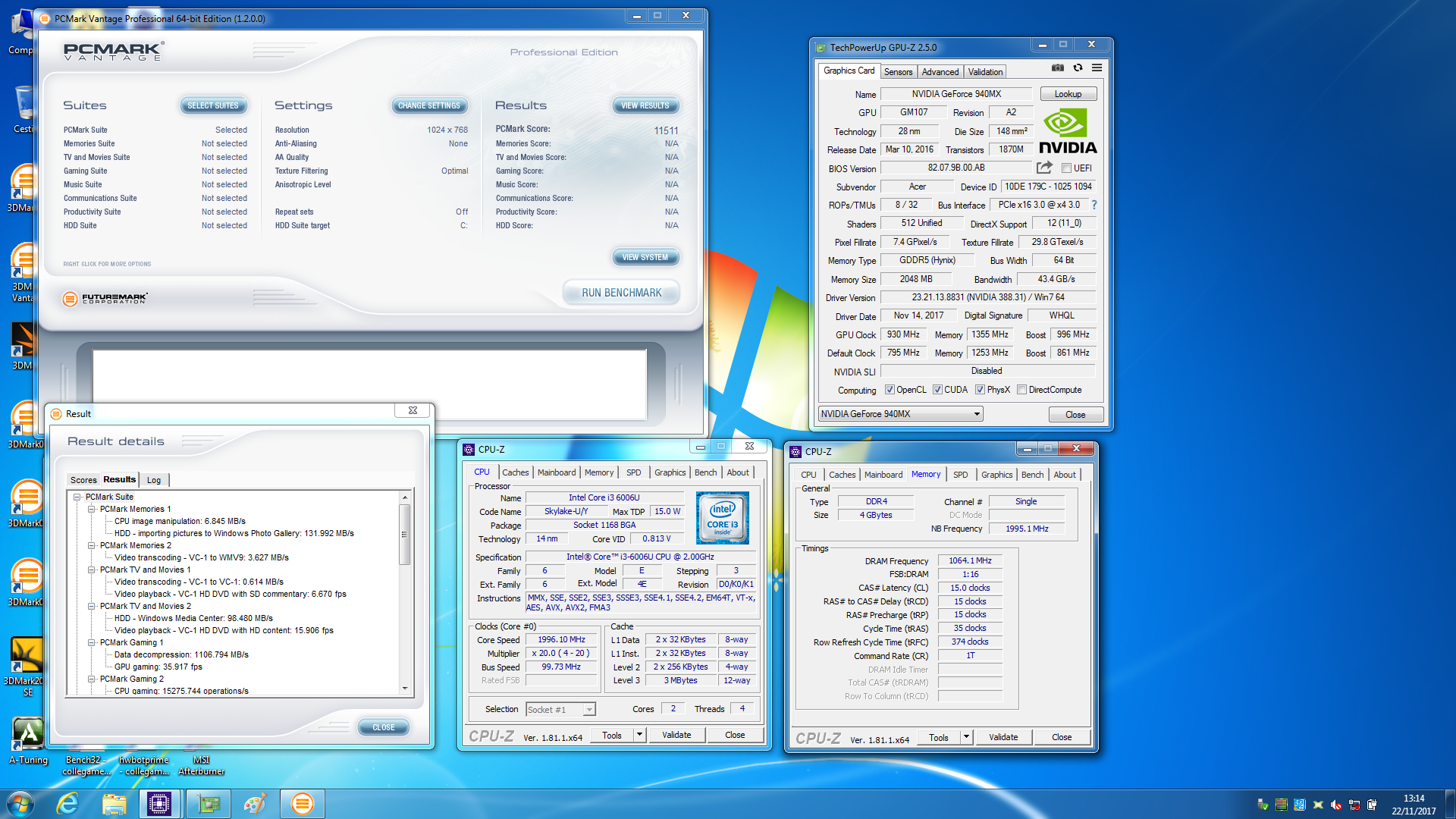Click the clock showing 13:14 in the taskbar
Image resolution: width=1456 pixels, height=819 pixels.
[x=1414, y=799]
